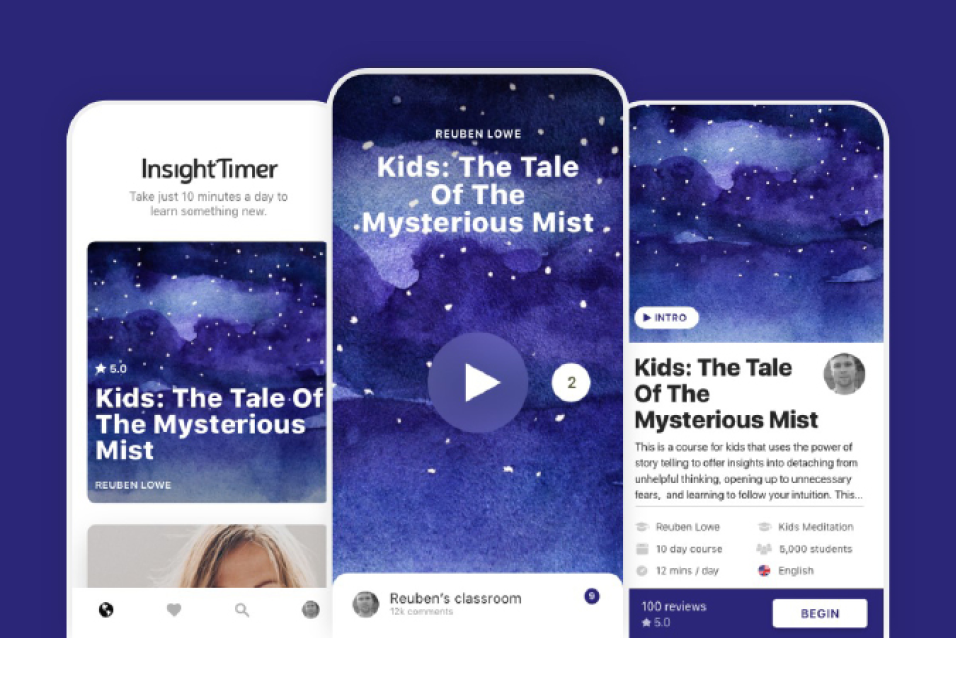Screen dimensions: 956x681
Task: Open the teacher's round photo on course page
Action: point(844,374)
